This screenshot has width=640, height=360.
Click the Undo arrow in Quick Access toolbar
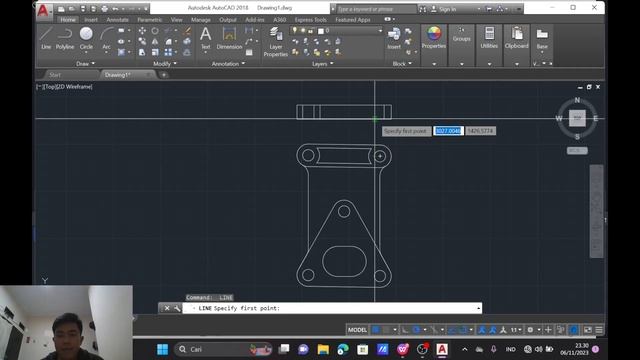coord(115,9)
